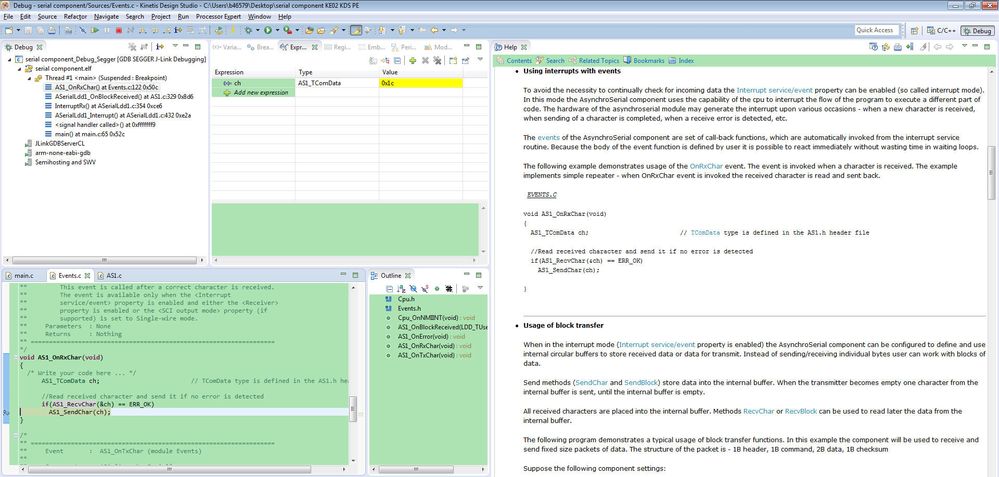Open the Refactor menu
The image size is (999, 477).
point(76,17)
